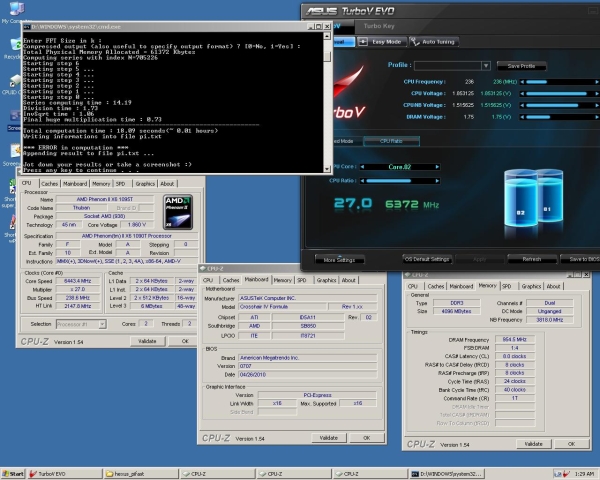Click the BIOS date 04/26/2010 field
This screenshot has width=600, height=480.
pyautogui.click(x=308, y=375)
